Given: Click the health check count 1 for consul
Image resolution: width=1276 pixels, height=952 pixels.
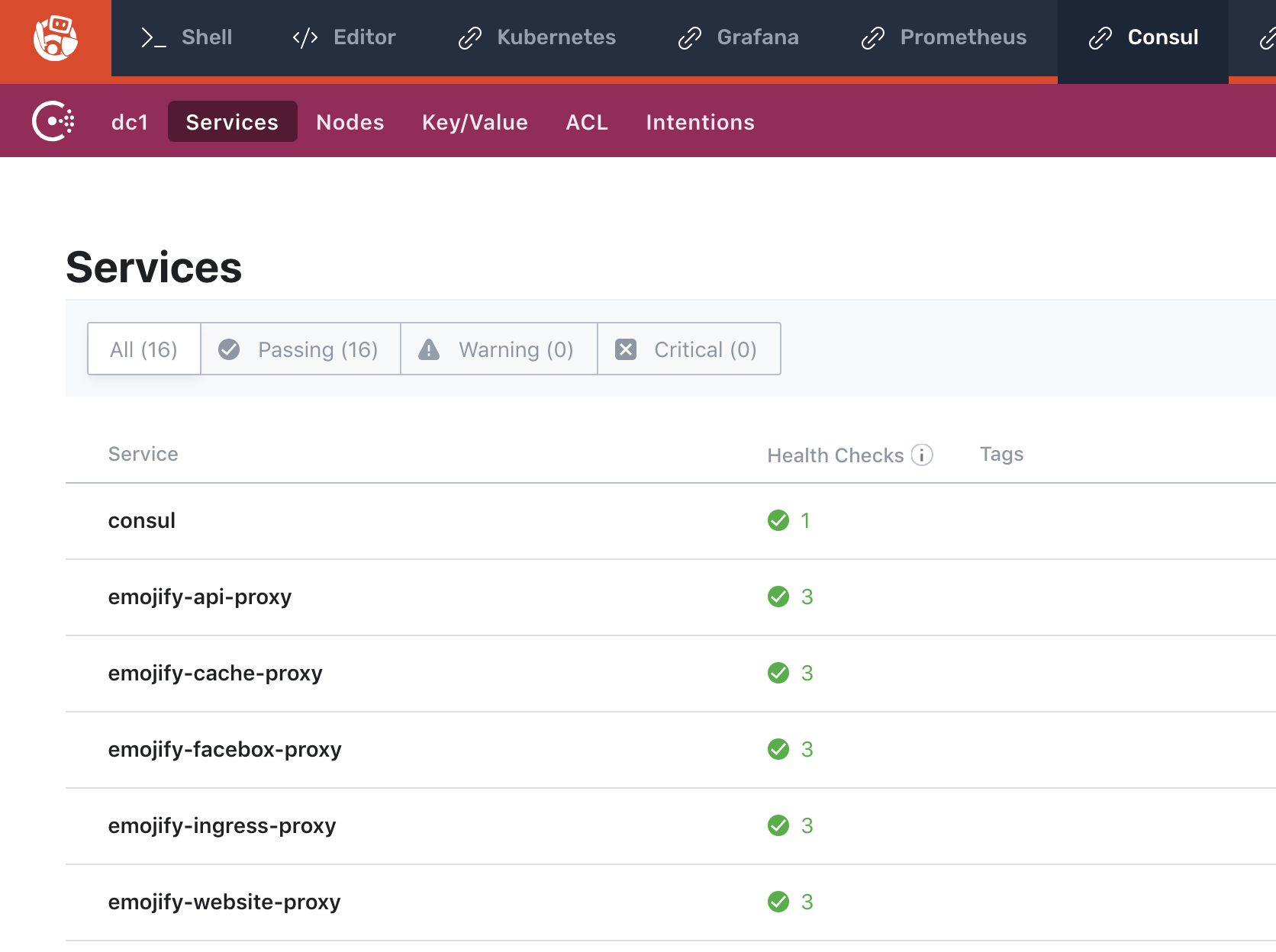Looking at the screenshot, I should tap(805, 520).
